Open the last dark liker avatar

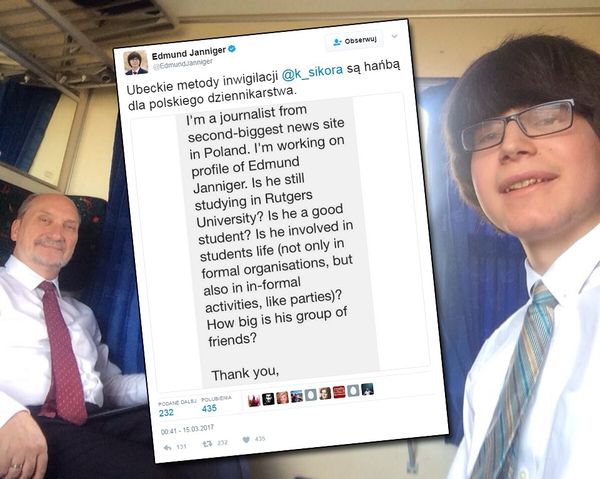(367, 389)
